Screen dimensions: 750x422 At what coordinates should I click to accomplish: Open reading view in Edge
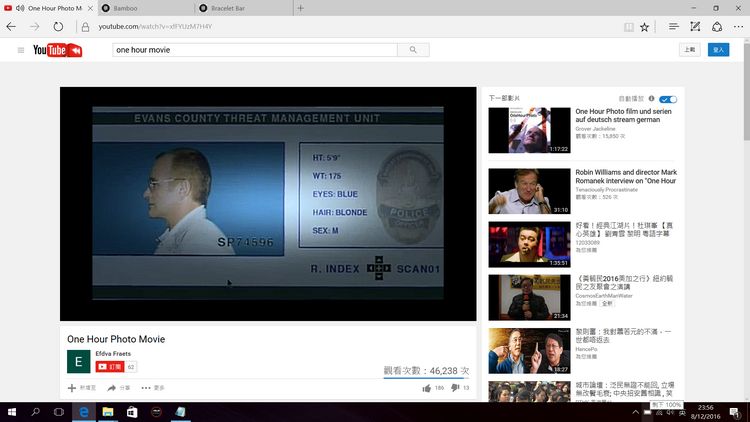click(629, 27)
